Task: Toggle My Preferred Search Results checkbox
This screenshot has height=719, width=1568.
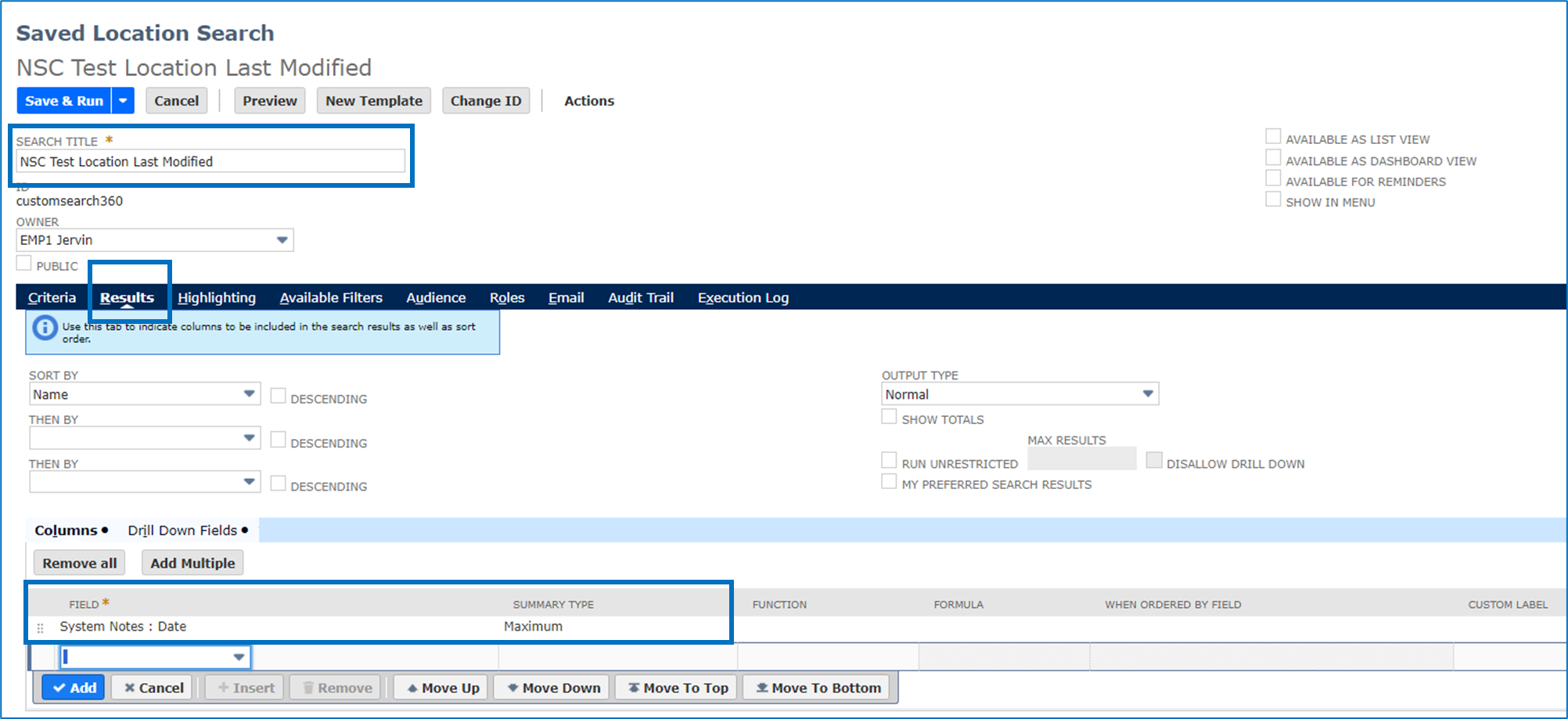Action: 889,481
